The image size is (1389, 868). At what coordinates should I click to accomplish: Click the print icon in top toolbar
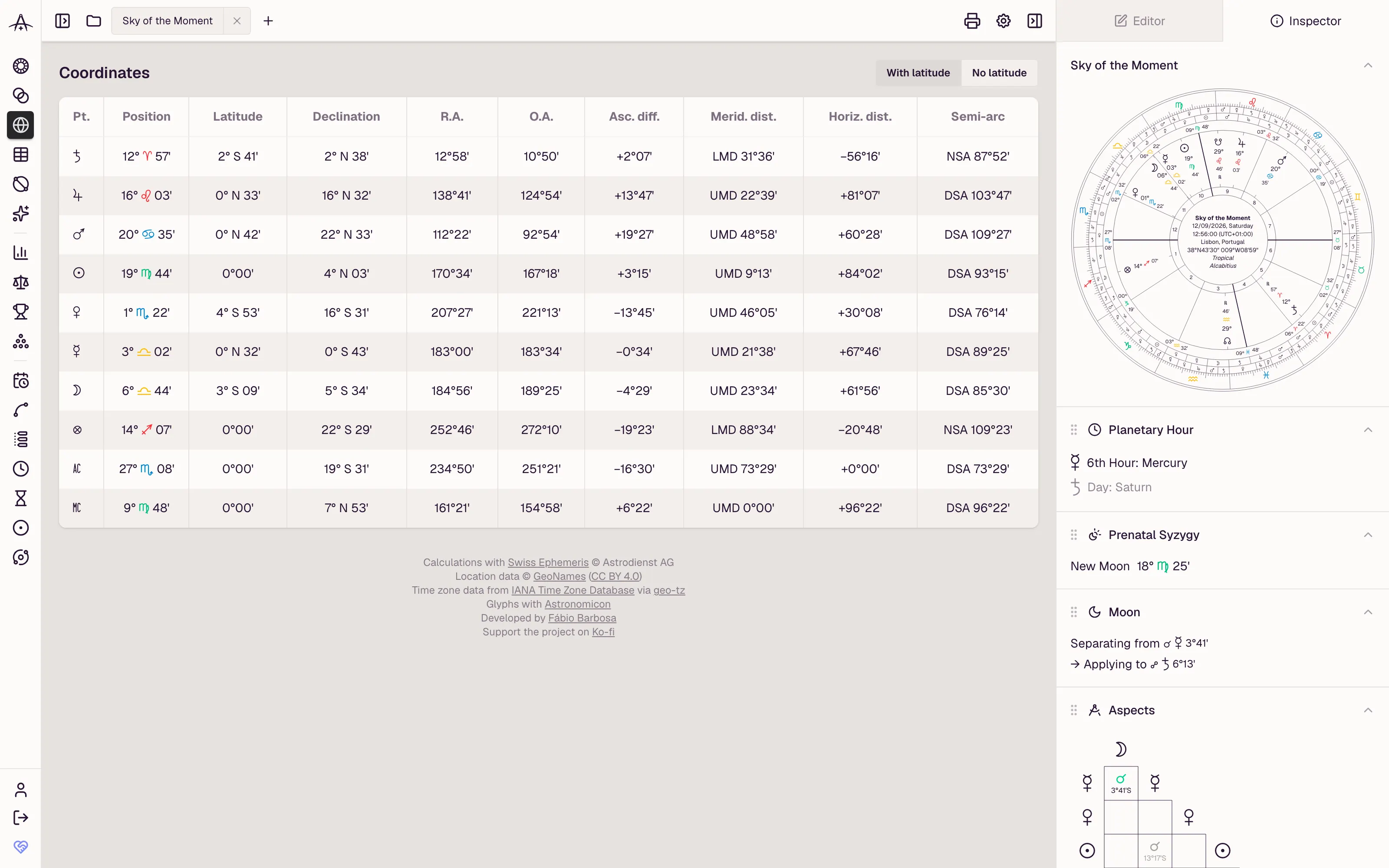click(x=972, y=21)
